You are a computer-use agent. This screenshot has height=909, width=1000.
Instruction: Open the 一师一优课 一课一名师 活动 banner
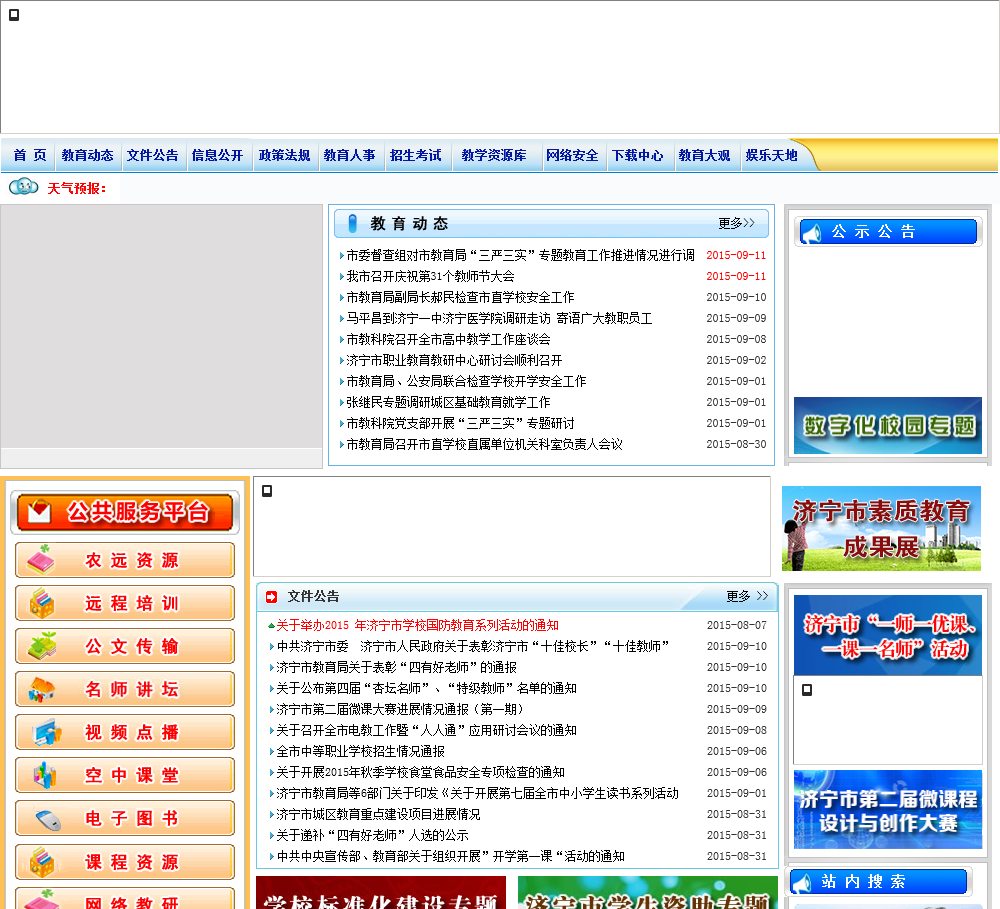pos(888,635)
